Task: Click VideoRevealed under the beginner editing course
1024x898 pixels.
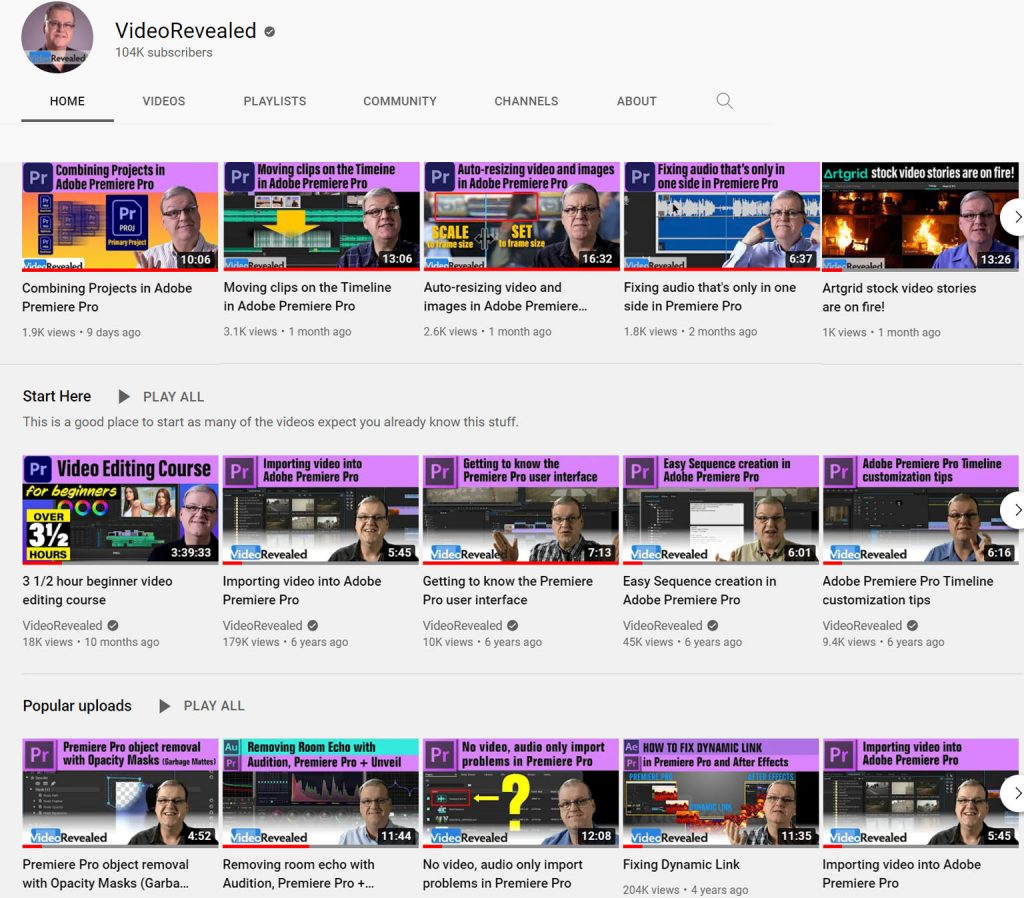Action: 62,626
